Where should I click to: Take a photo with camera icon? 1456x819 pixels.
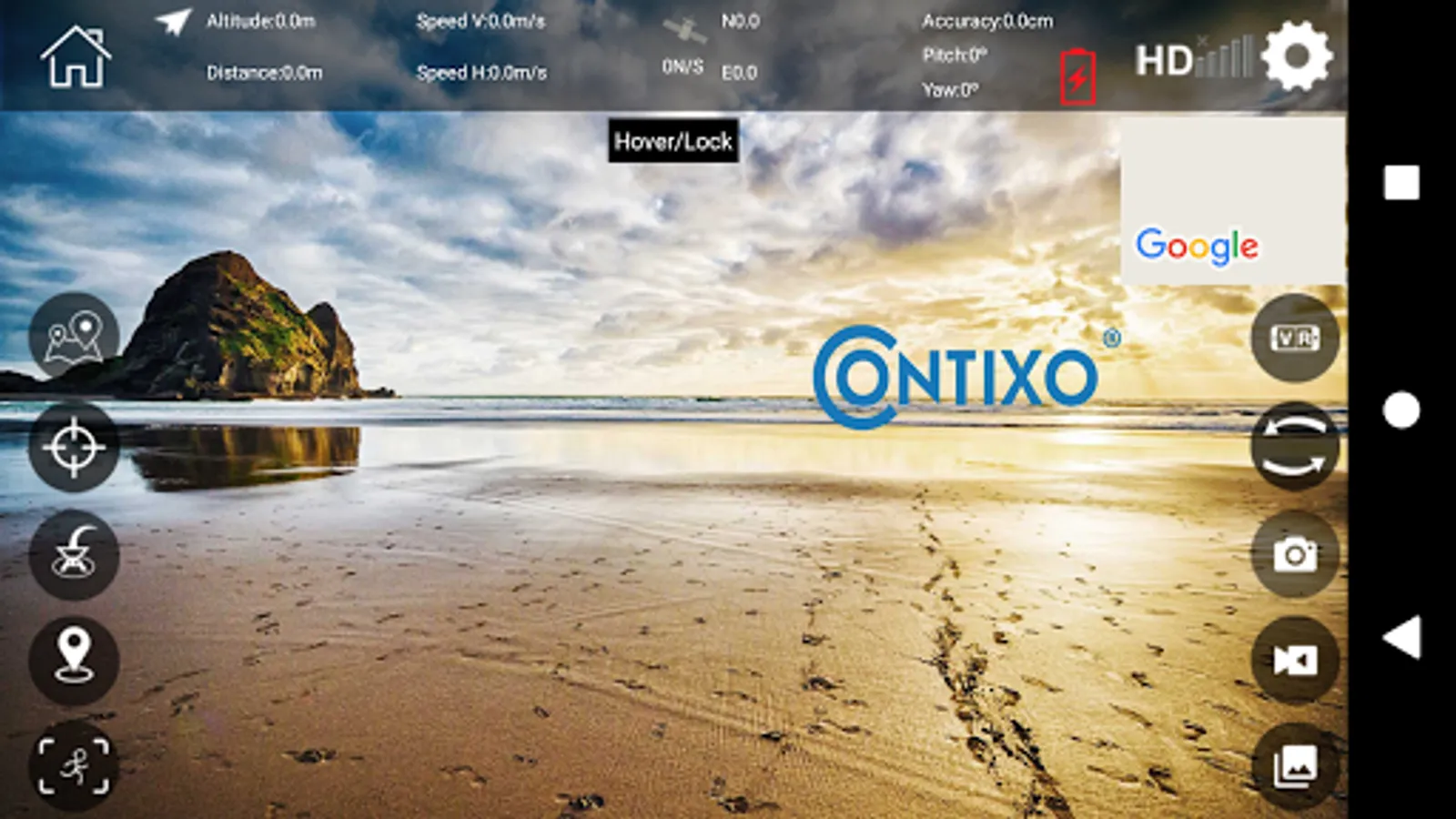coord(1295,553)
